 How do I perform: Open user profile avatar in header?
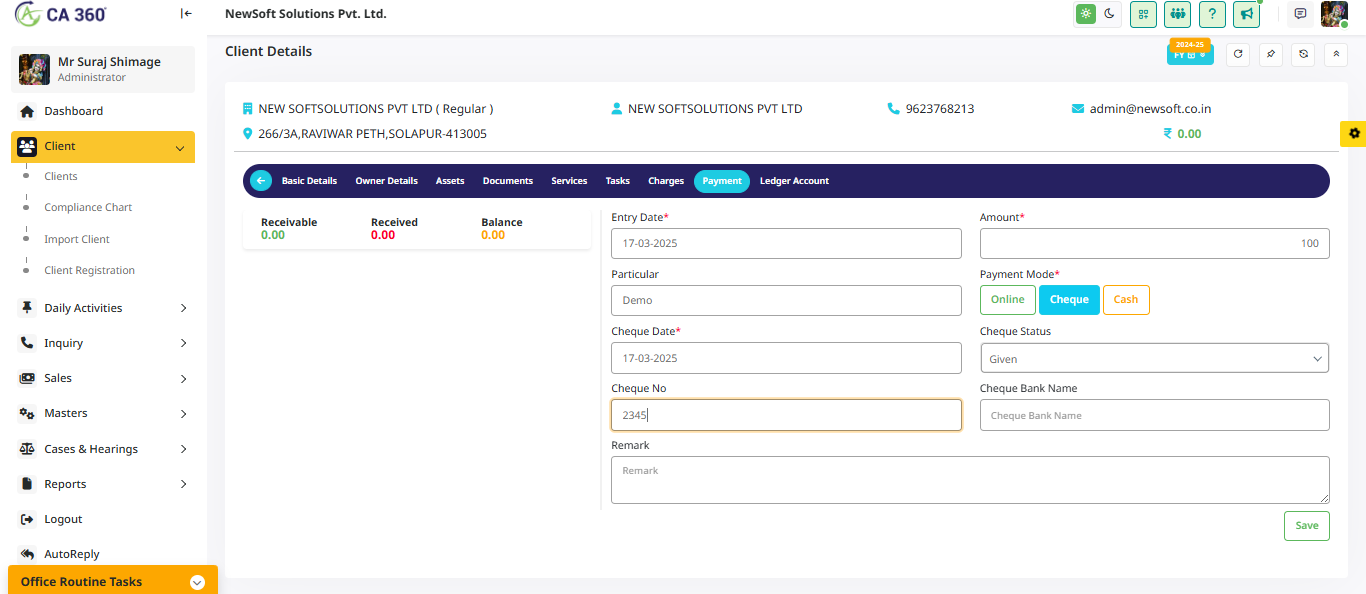tap(1335, 14)
